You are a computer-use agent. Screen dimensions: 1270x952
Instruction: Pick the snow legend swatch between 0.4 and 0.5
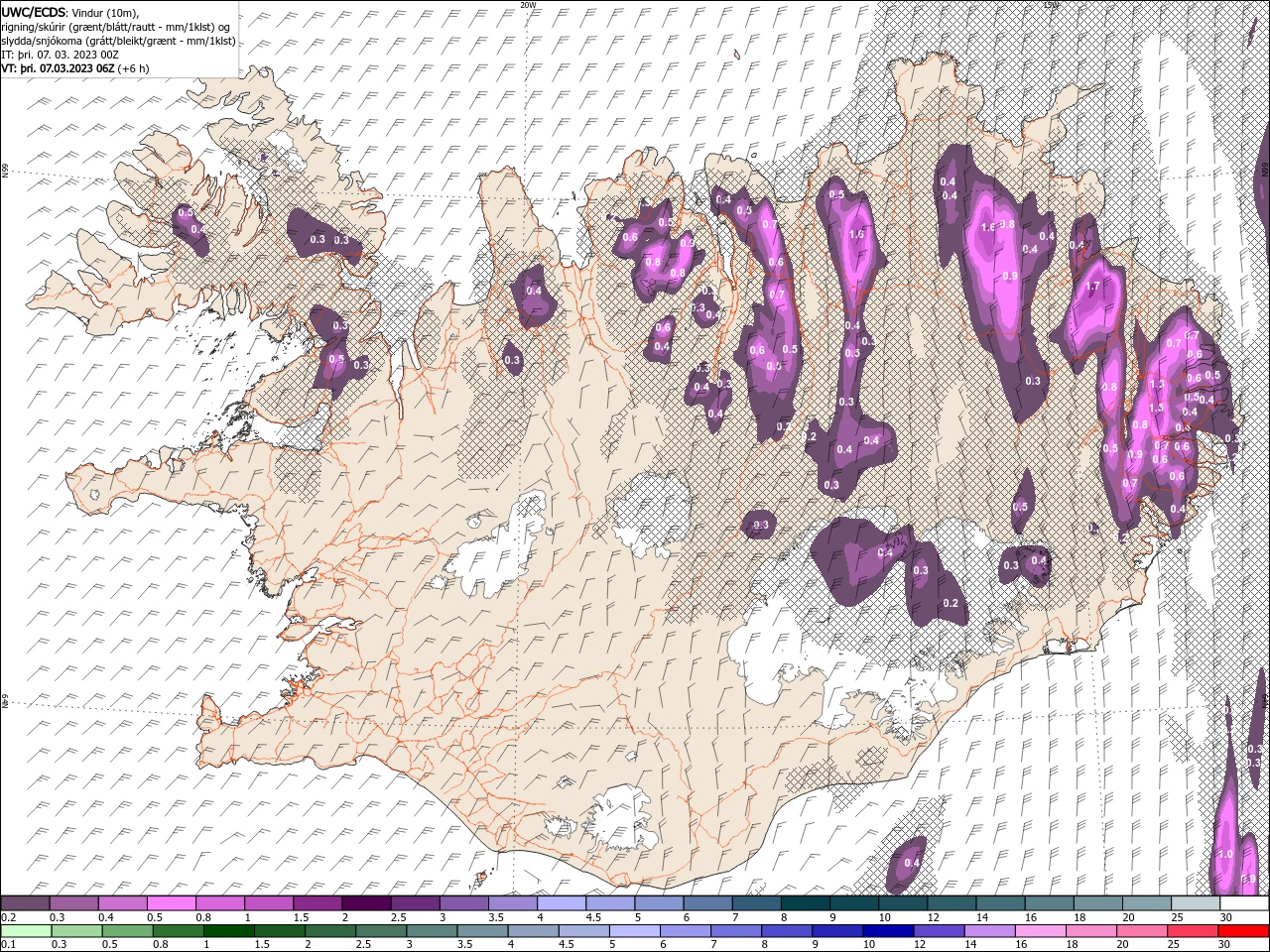123,903
